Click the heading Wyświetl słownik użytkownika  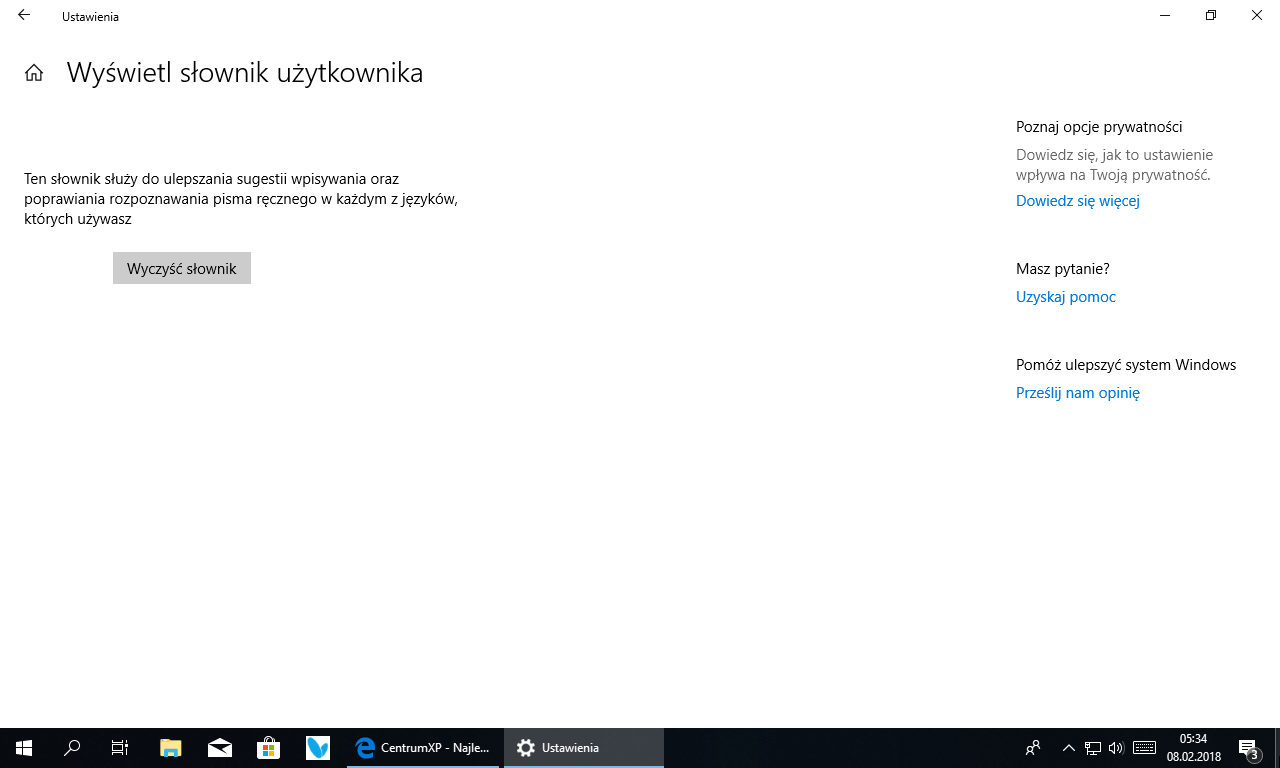point(245,73)
